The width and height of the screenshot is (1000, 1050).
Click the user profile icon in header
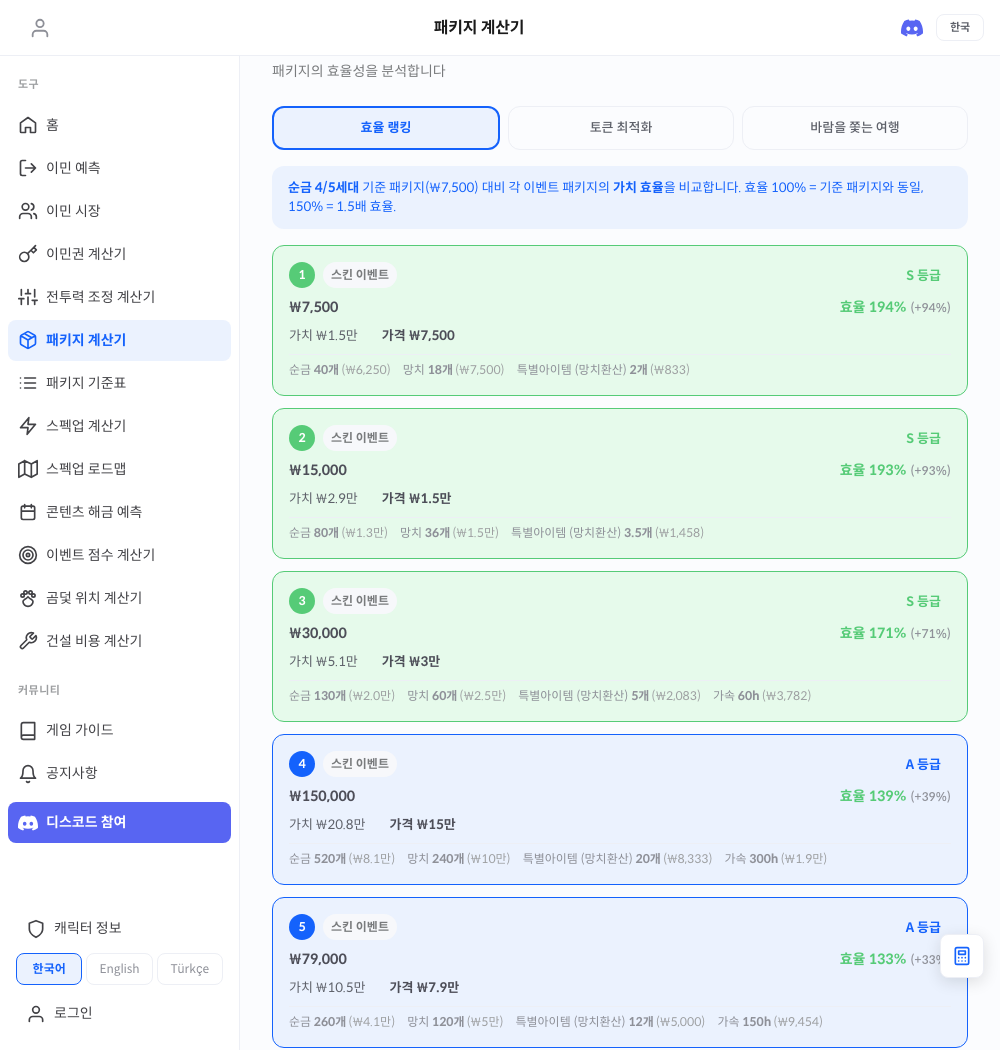pos(40,27)
